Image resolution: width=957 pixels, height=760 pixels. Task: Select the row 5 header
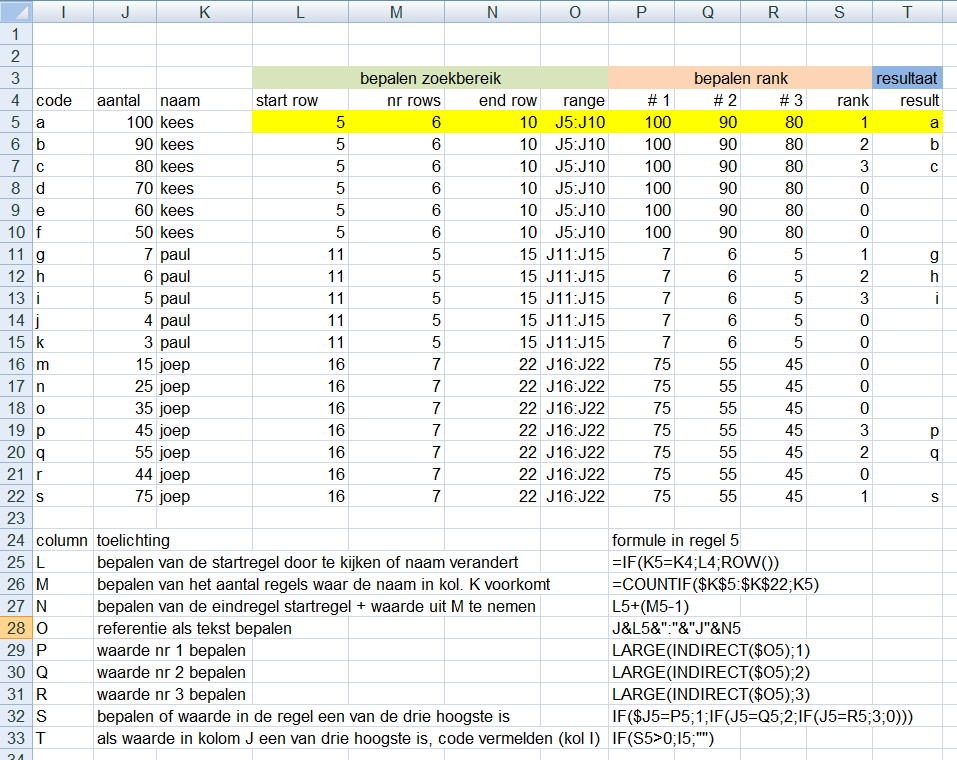pyautogui.click(x=16, y=122)
